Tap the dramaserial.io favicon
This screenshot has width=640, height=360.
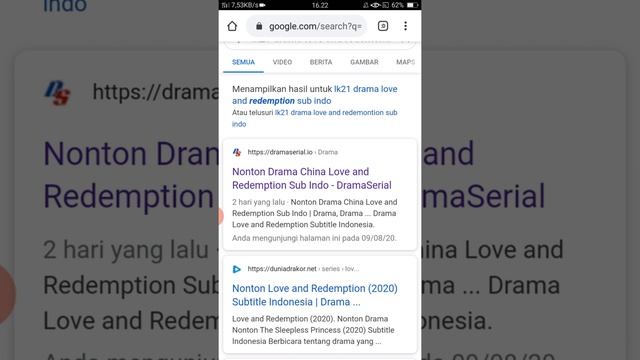tap(237, 152)
